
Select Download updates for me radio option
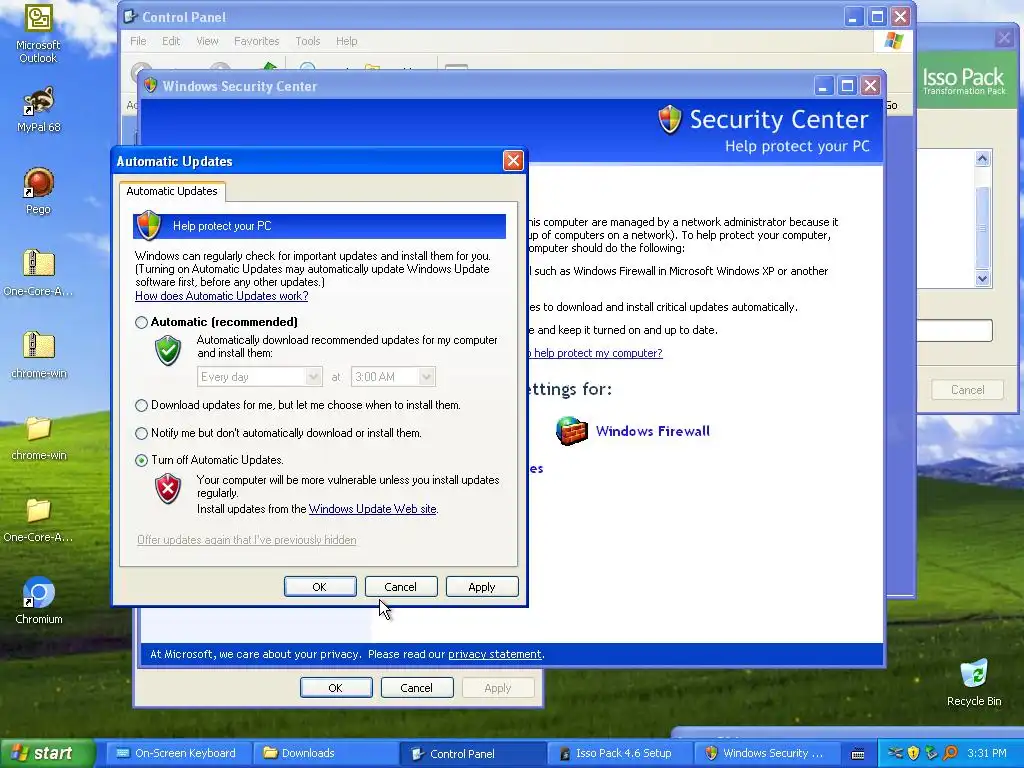(x=141, y=406)
